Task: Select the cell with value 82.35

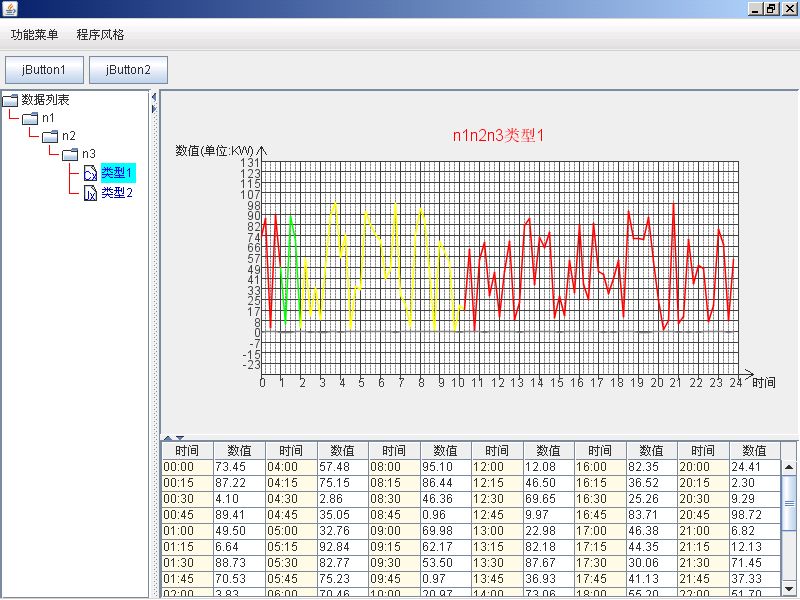Action: click(x=652, y=467)
